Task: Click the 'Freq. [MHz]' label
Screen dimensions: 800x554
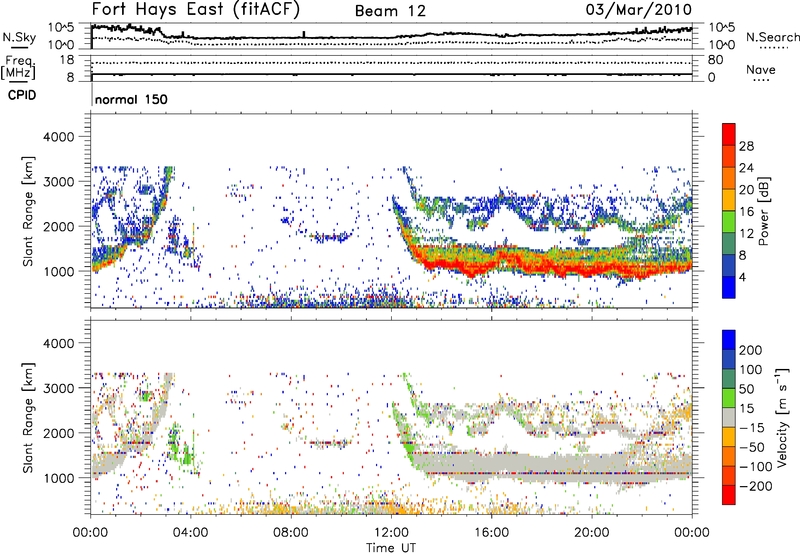Action: point(18,67)
